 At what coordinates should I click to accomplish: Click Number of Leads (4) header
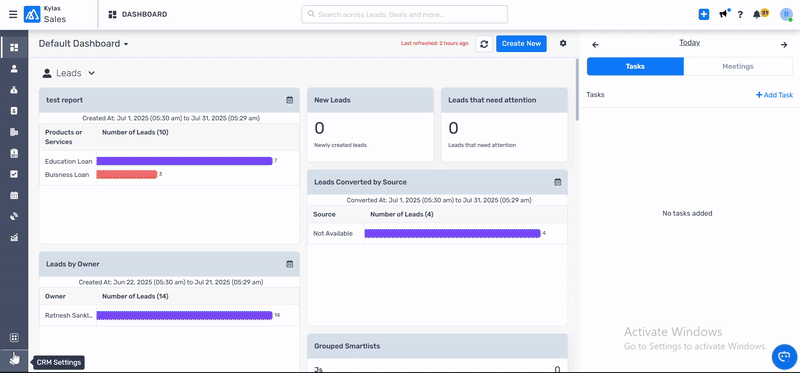click(402, 214)
